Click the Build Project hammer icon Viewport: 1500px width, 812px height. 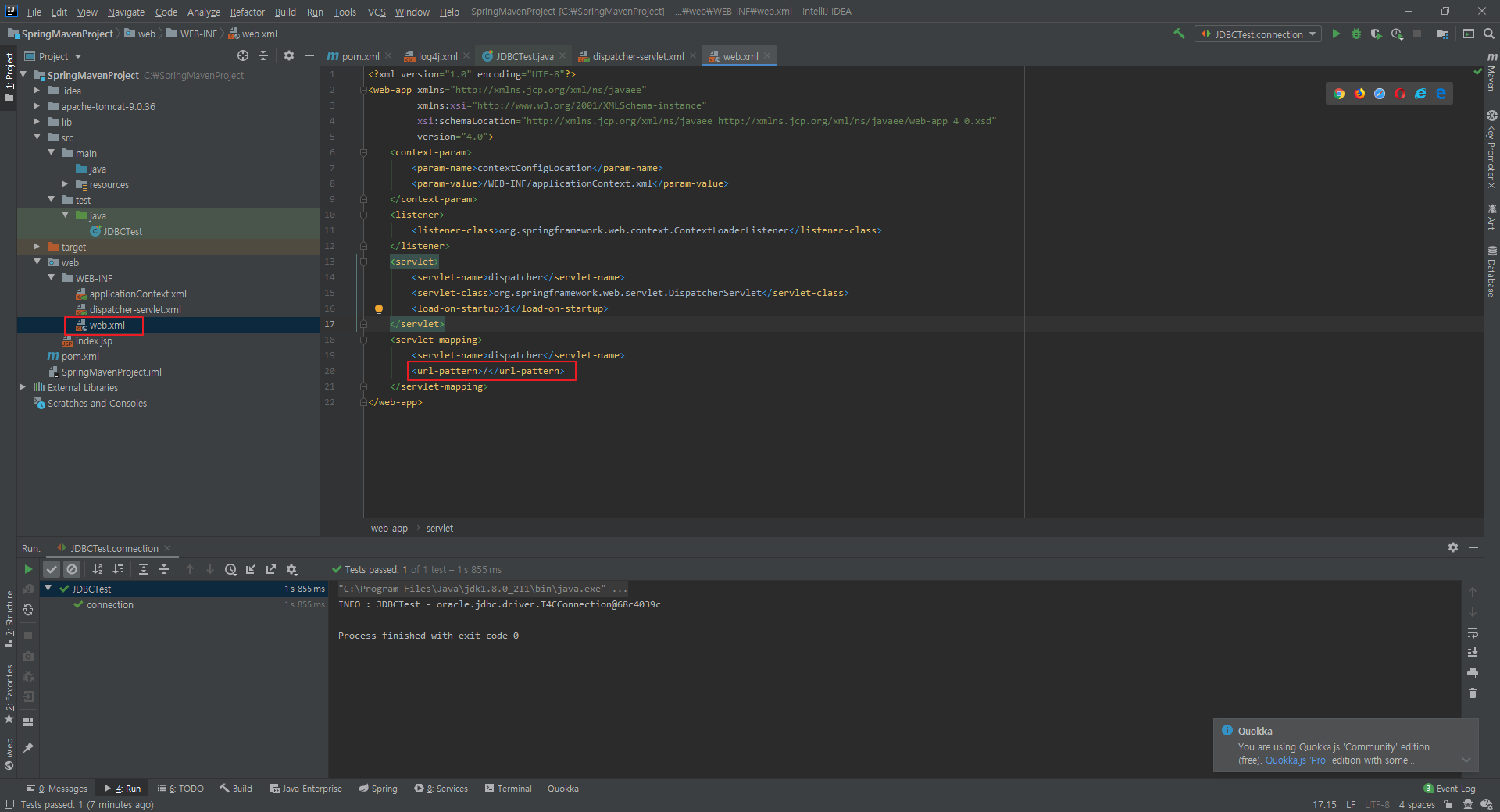pos(1179,34)
